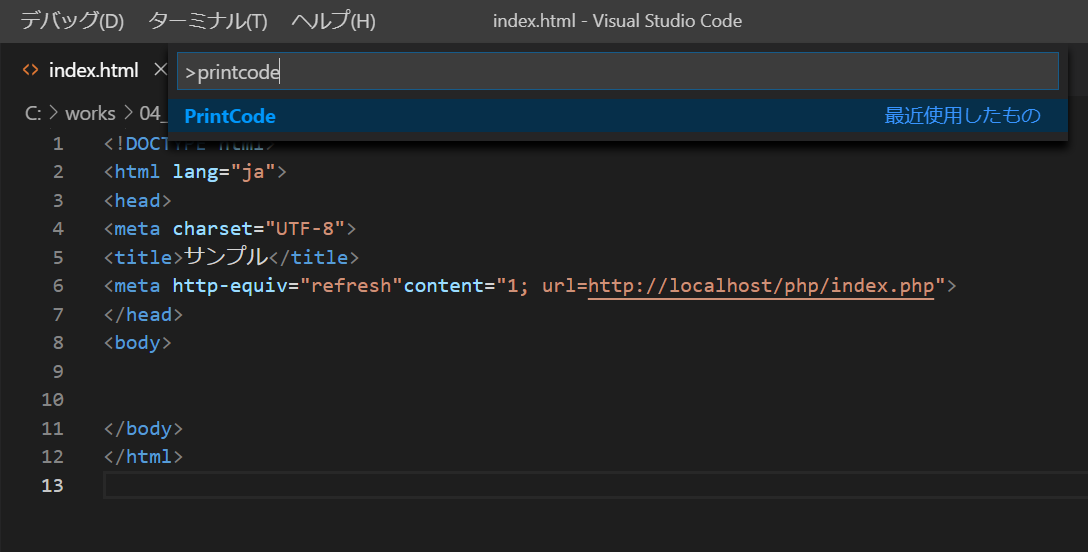The image size is (1088, 552).
Task: Open the ヘルプ(H) menu
Action: click(333, 21)
